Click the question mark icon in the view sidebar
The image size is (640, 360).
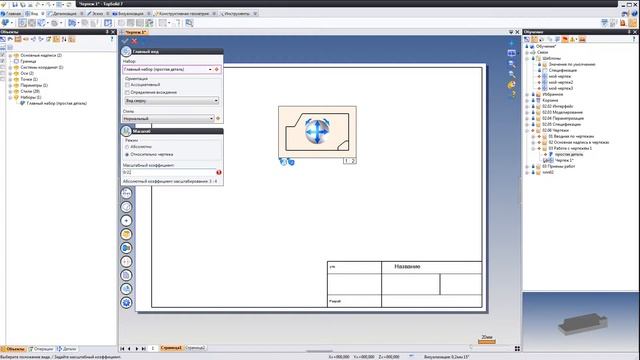pyautogui.click(x=513, y=94)
